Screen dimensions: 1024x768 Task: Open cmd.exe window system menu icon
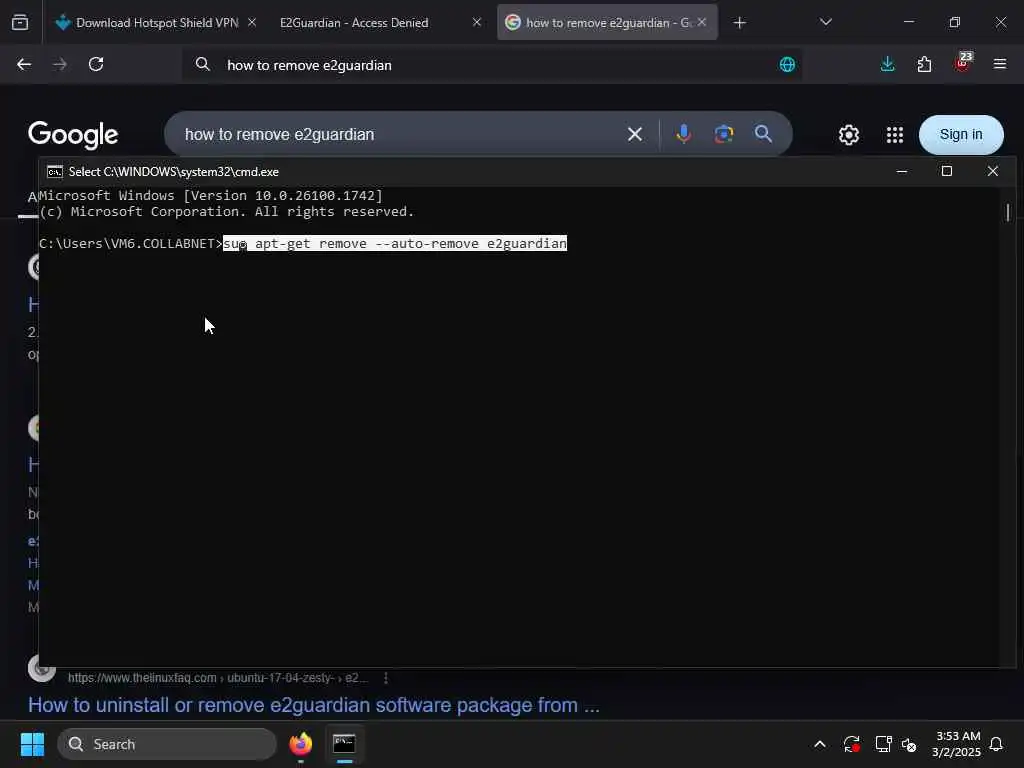pyautogui.click(x=55, y=172)
